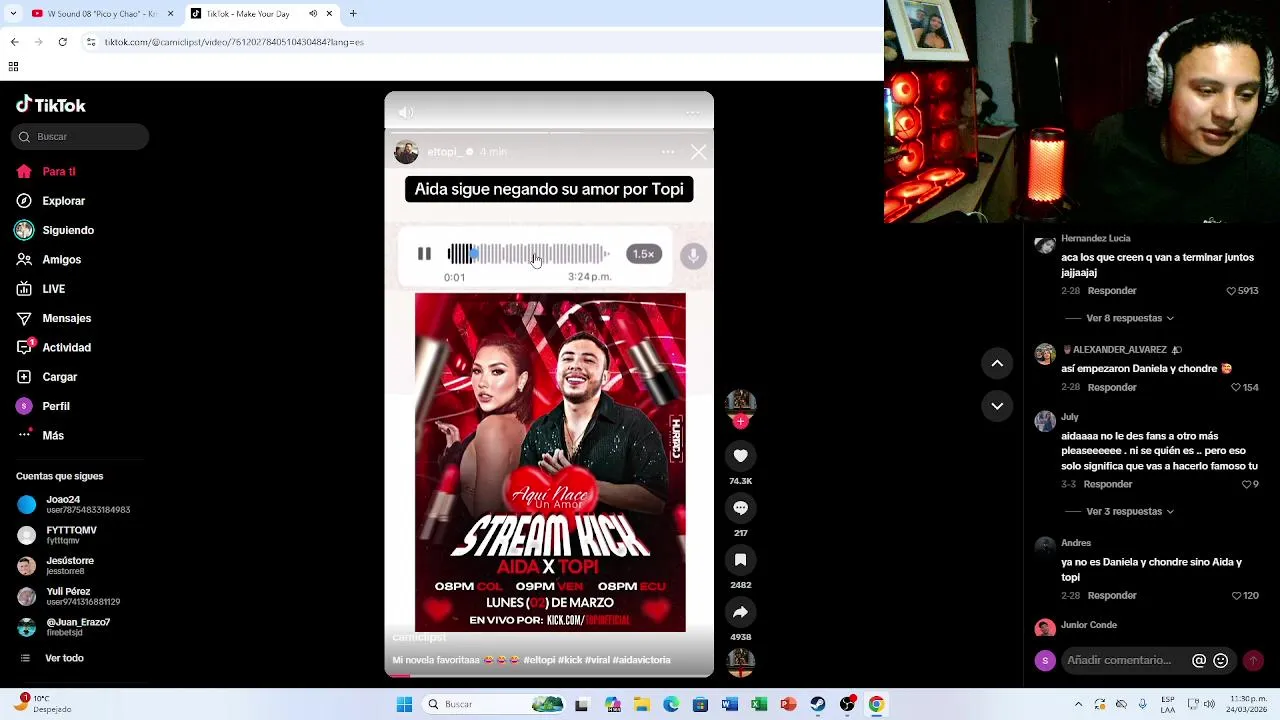Open the video creator's avatar
This screenshot has height=720, width=1280.
click(740, 405)
